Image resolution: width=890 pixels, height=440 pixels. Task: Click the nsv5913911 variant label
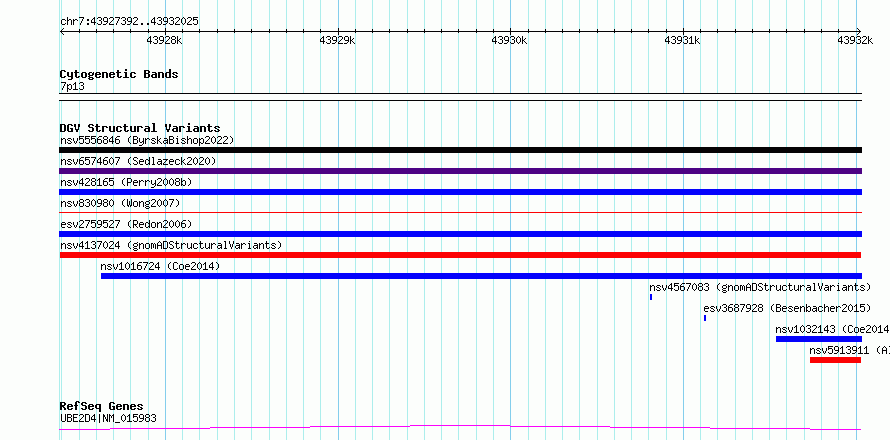(x=849, y=350)
